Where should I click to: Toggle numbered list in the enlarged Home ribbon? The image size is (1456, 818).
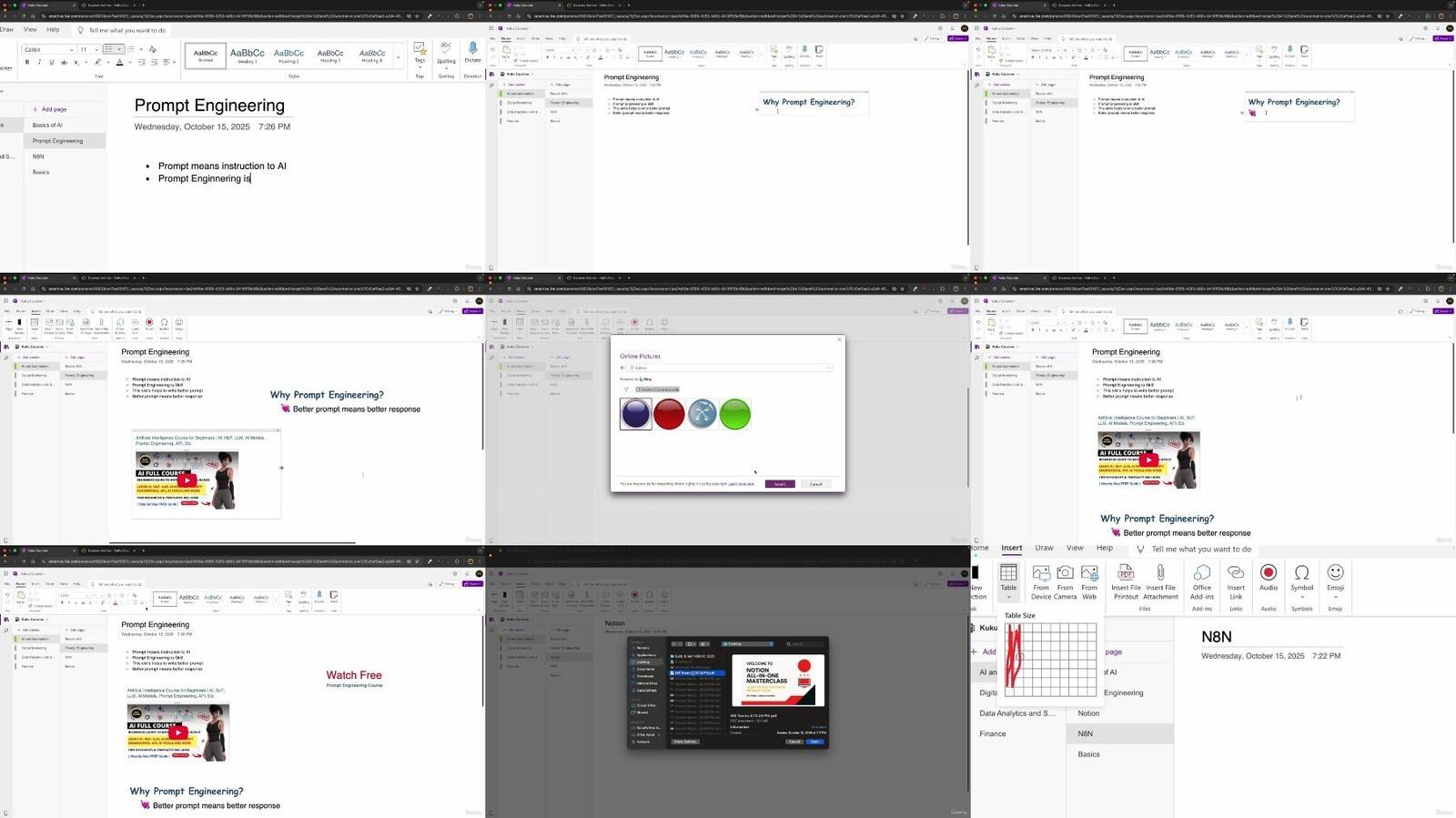(129, 49)
